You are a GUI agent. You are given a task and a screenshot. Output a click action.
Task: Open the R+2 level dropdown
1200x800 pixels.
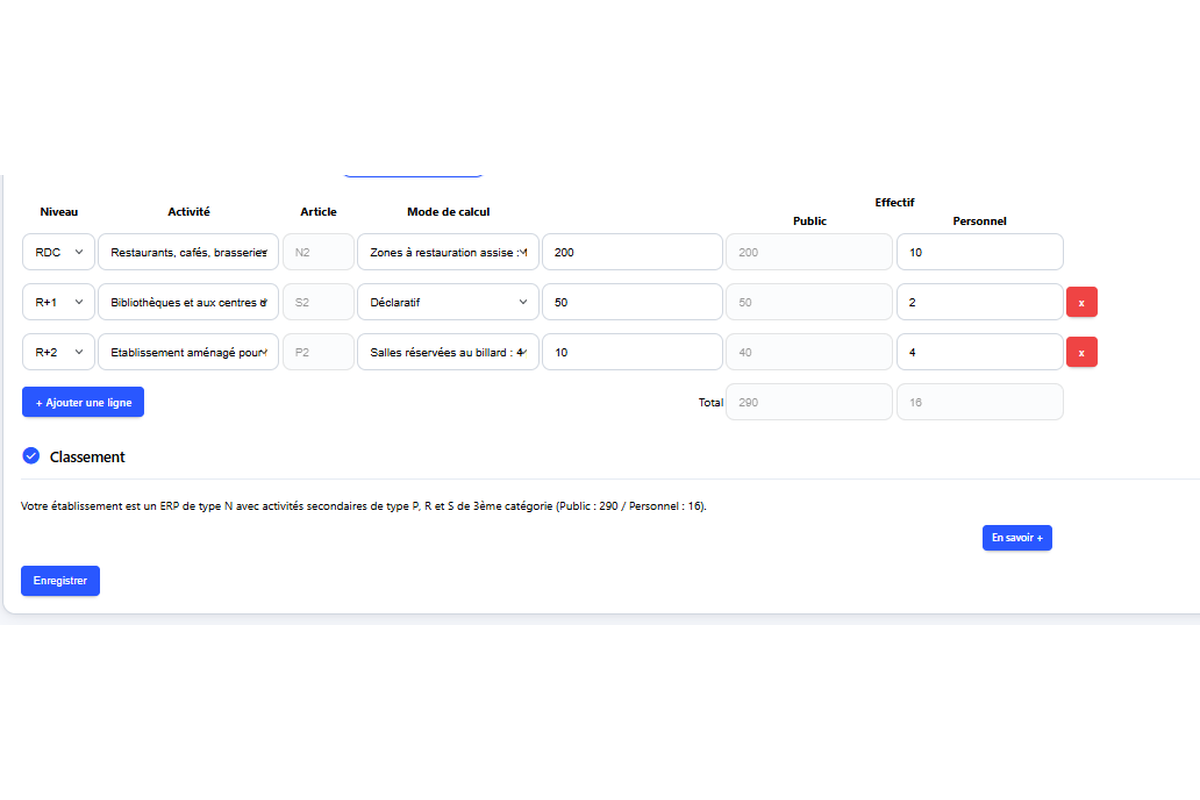(59, 352)
